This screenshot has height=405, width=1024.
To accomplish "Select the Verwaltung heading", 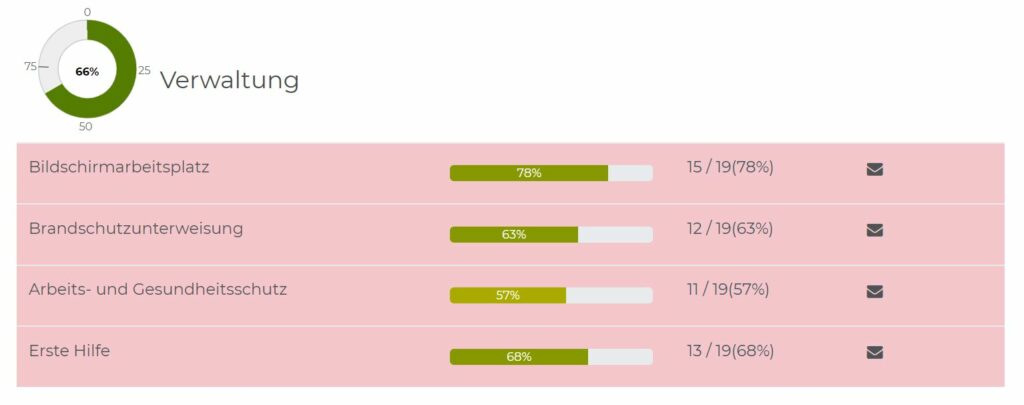I will point(229,80).
